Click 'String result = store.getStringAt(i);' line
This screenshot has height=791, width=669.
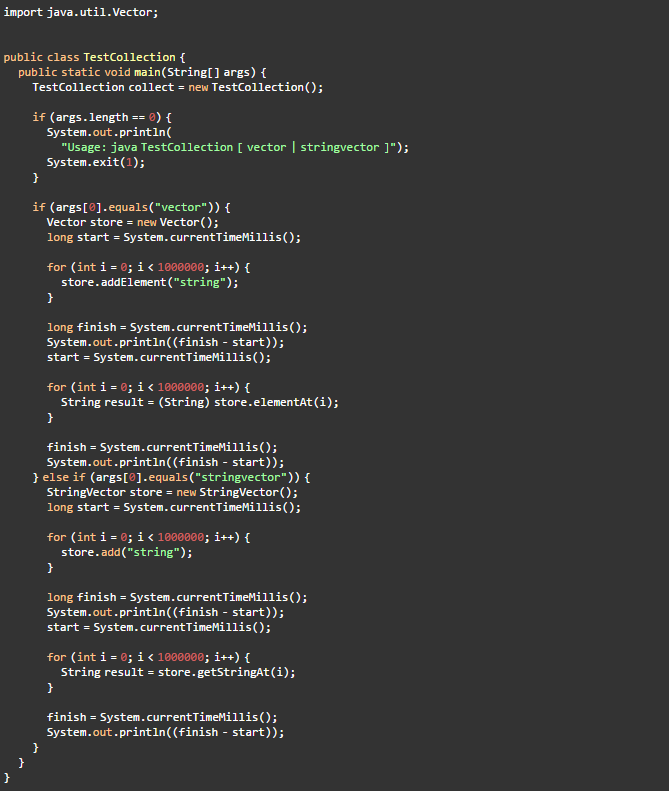point(178,672)
